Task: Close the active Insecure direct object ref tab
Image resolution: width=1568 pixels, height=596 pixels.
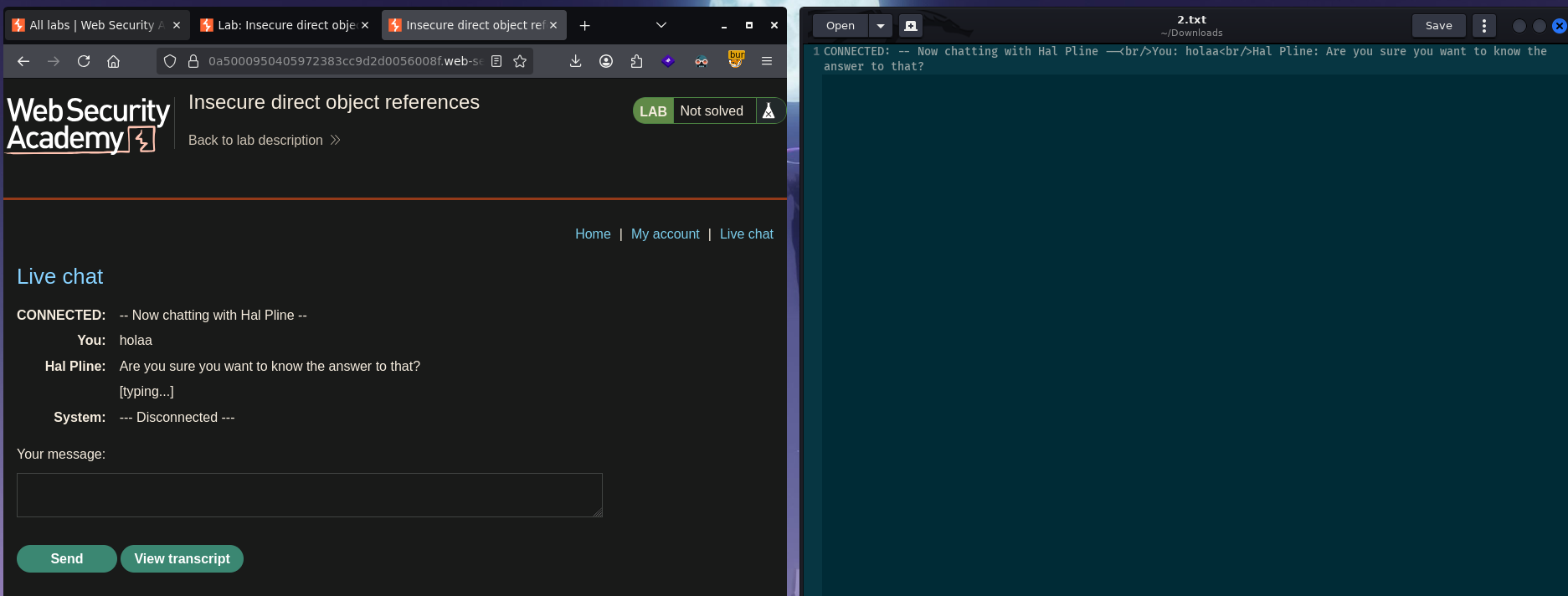Action: tap(553, 25)
